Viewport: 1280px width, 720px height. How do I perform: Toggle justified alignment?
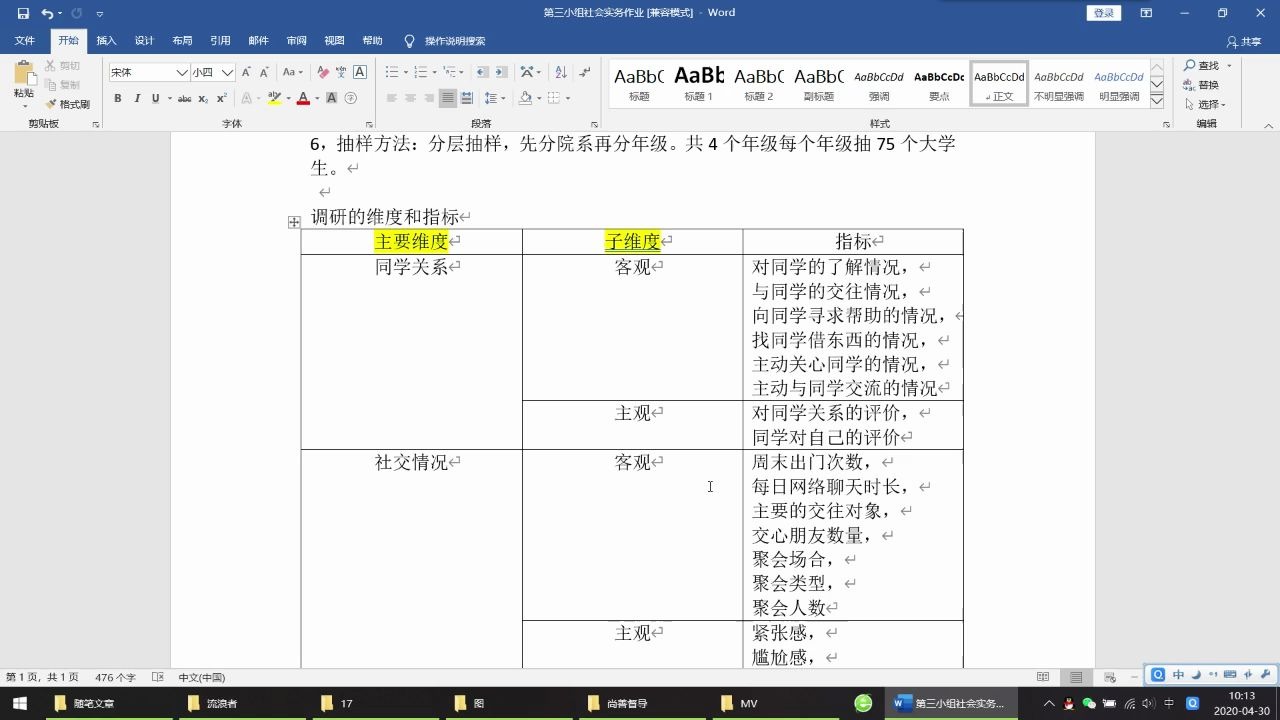pos(448,98)
